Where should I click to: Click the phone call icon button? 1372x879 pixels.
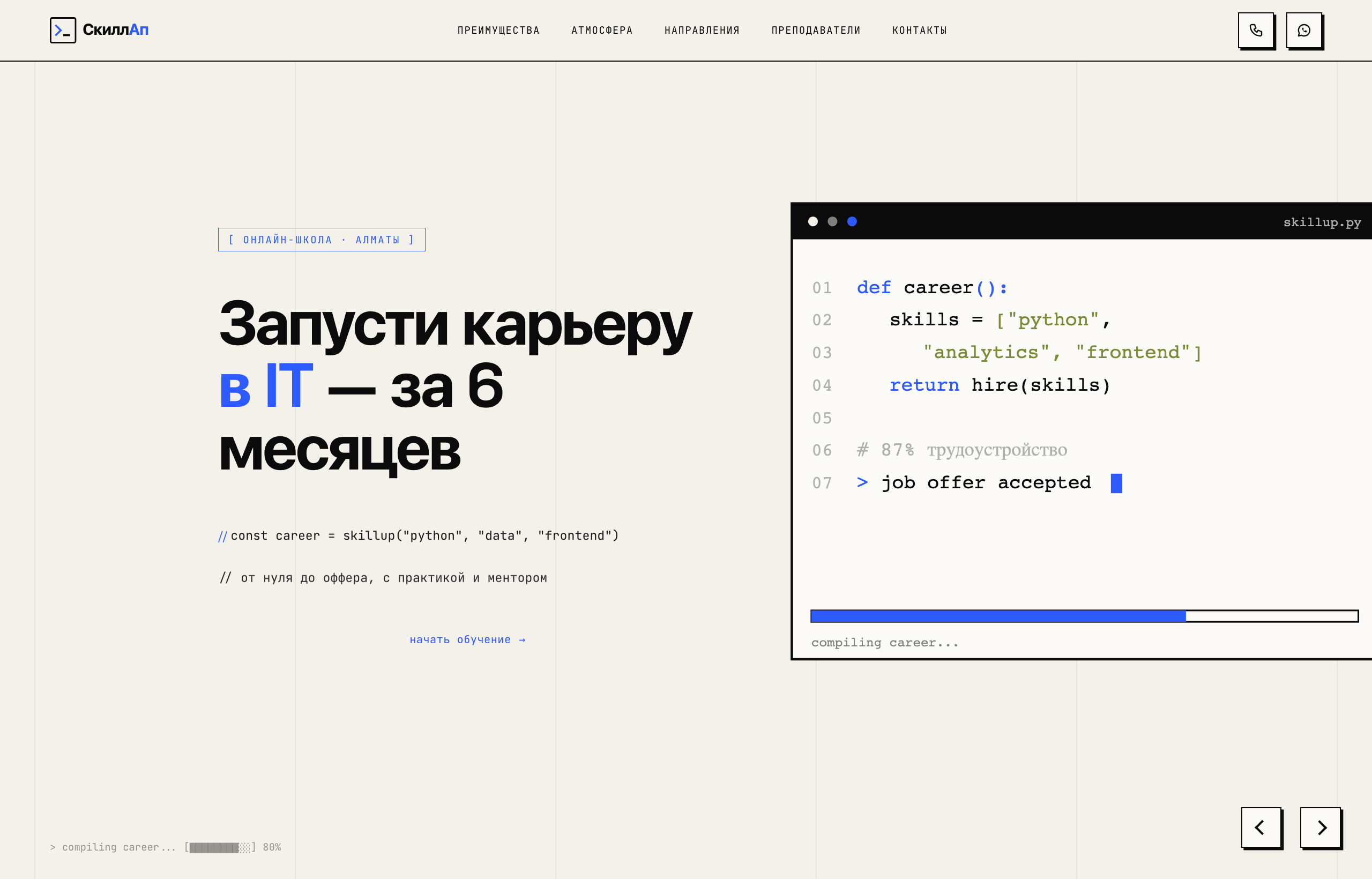coord(1256,30)
